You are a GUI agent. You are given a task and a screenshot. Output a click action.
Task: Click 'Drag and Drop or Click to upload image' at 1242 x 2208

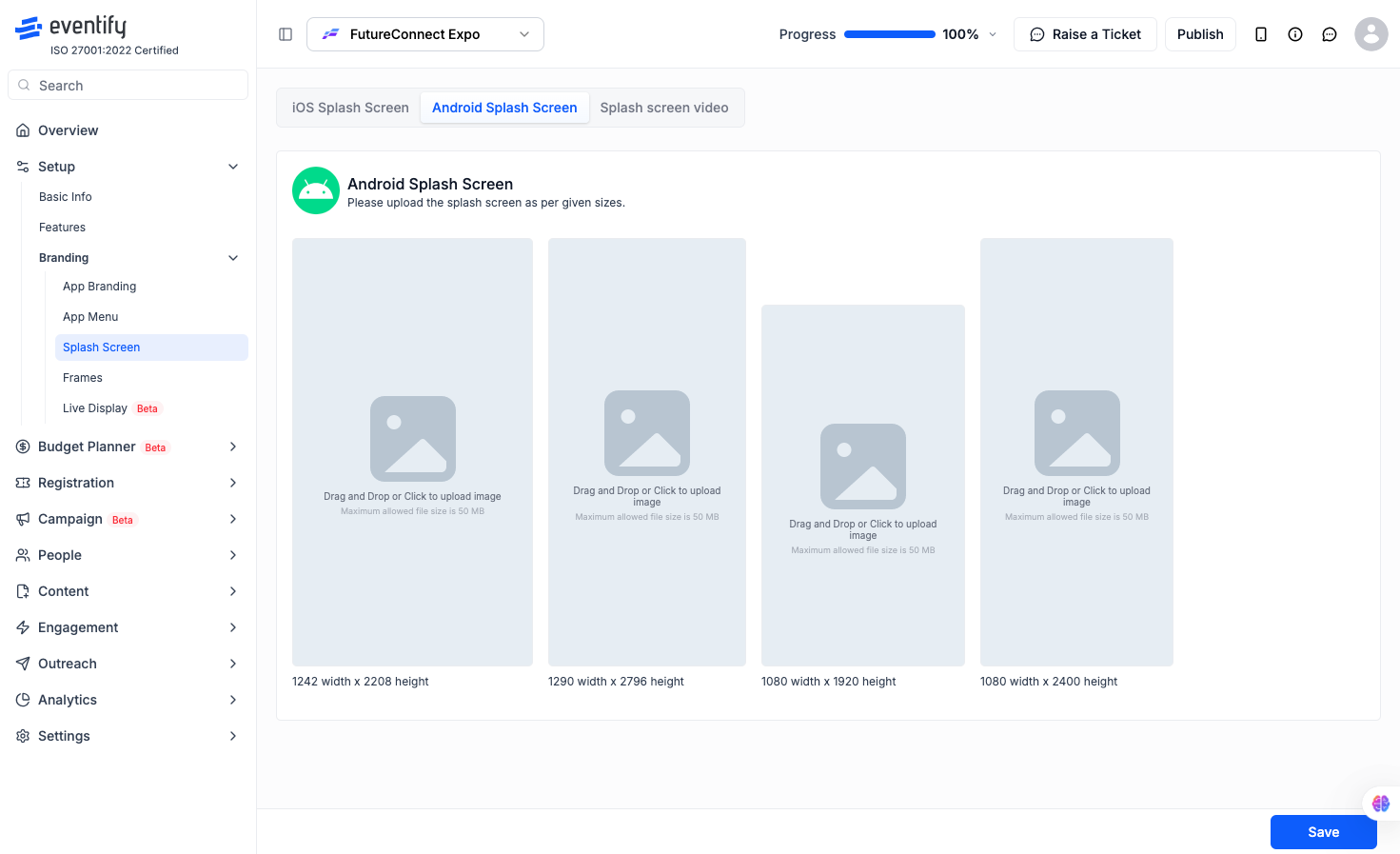412,497
